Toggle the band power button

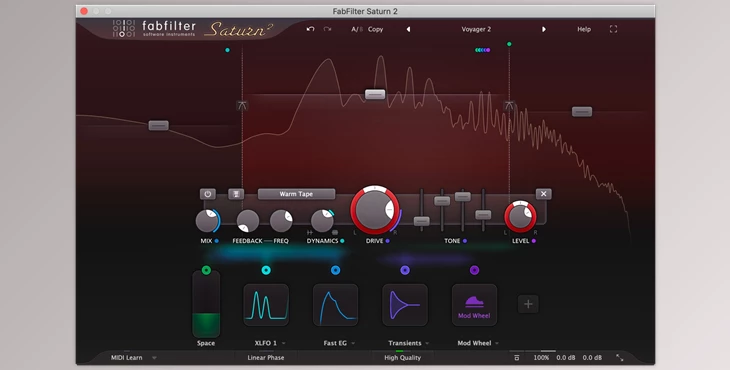point(208,194)
